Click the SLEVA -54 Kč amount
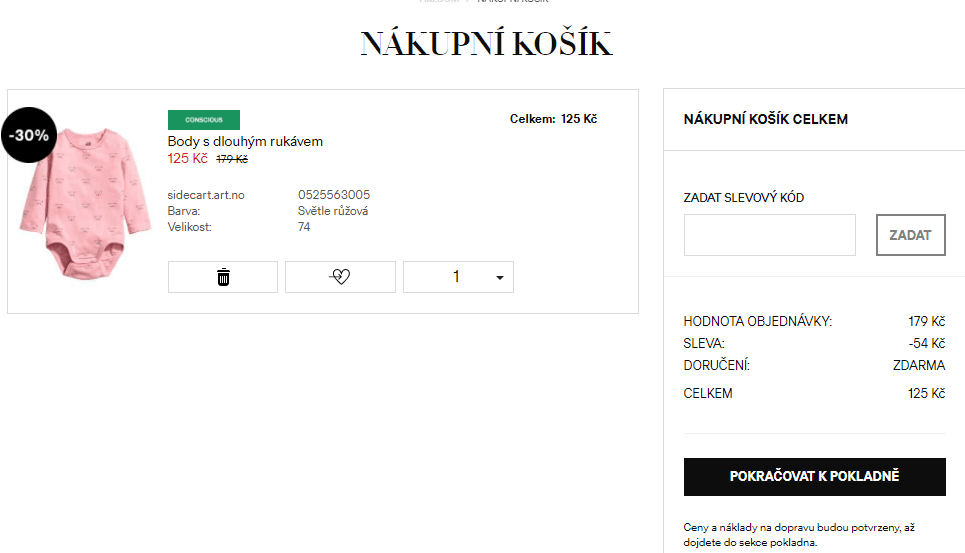965x553 pixels. coord(927,343)
